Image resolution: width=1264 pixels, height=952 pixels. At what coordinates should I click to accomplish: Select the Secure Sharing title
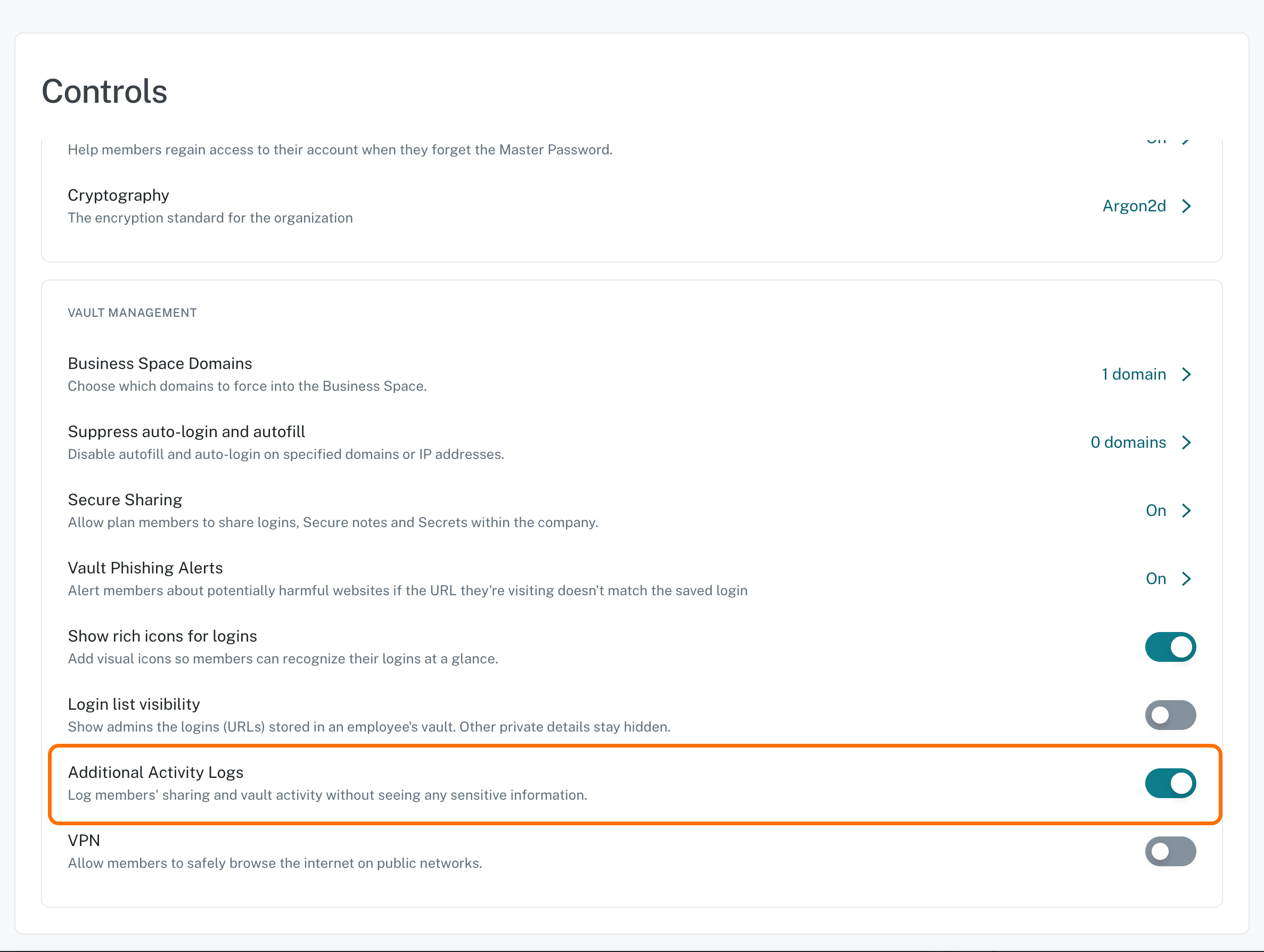click(x=125, y=500)
